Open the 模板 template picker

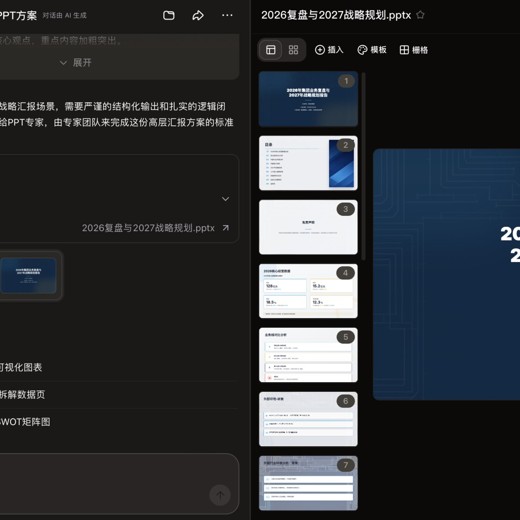372,50
